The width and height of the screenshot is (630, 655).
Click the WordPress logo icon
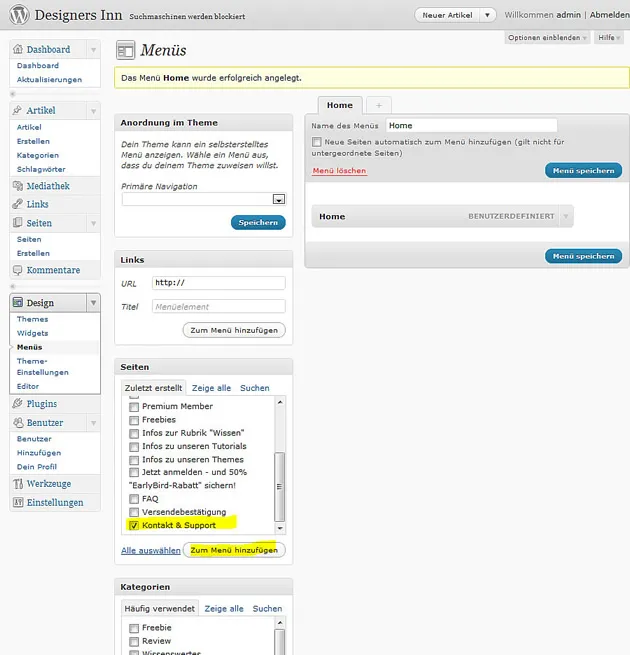tap(19, 15)
